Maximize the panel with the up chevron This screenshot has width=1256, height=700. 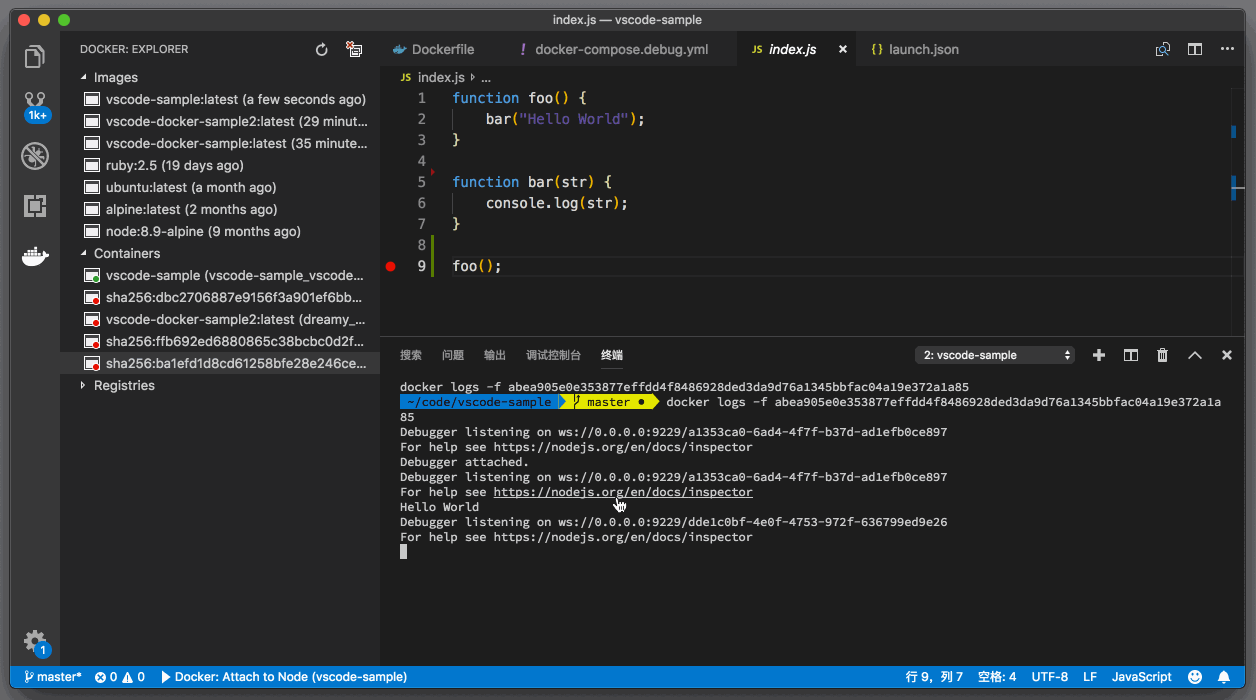1194,355
